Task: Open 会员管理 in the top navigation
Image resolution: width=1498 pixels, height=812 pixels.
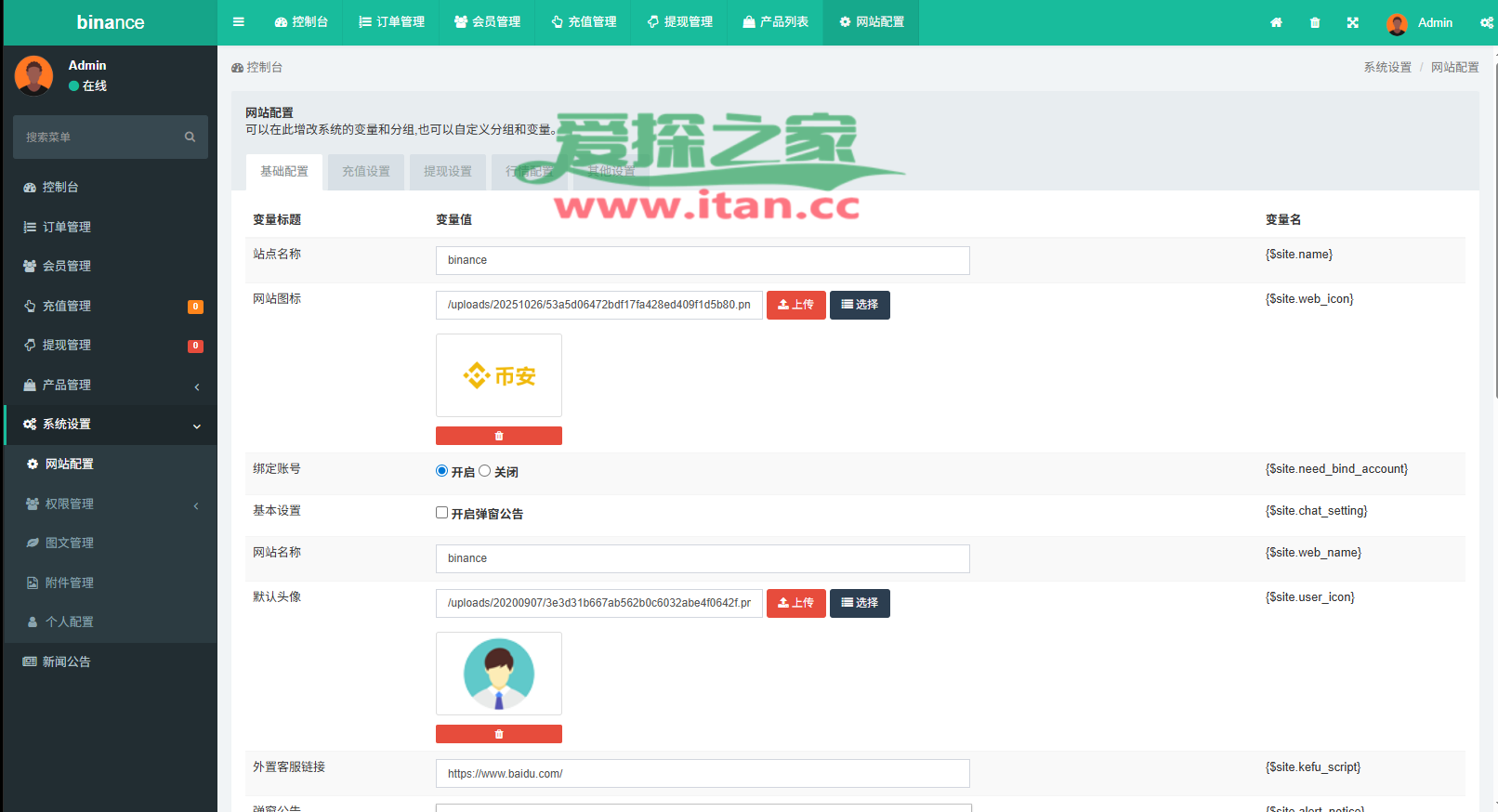Action: (x=487, y=22)
